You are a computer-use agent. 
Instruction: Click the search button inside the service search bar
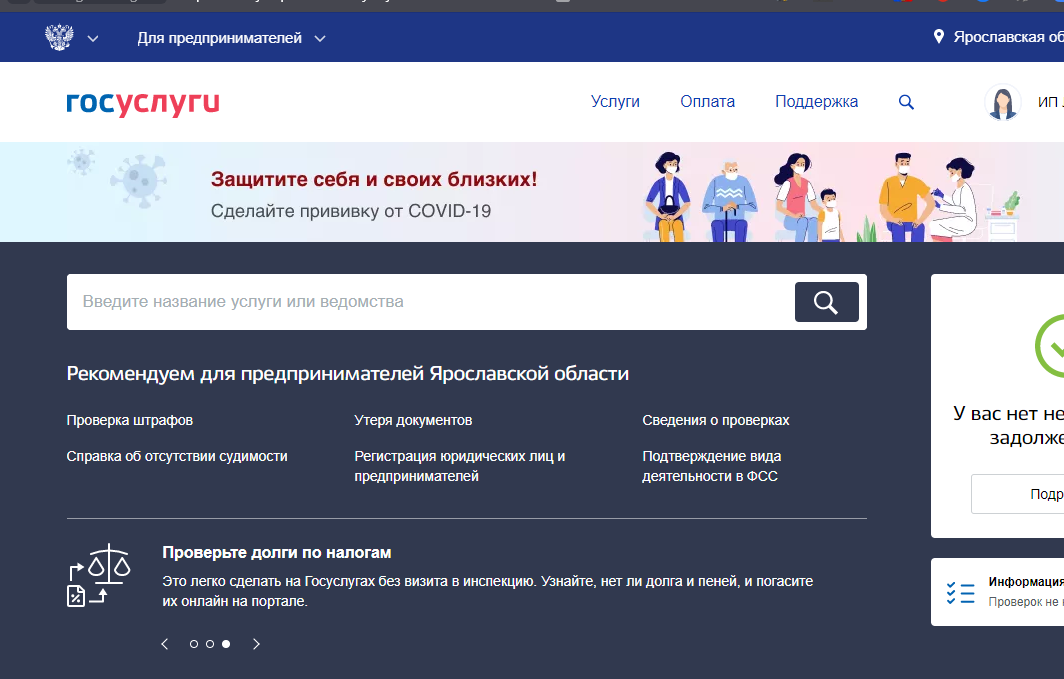click(826, 301)
